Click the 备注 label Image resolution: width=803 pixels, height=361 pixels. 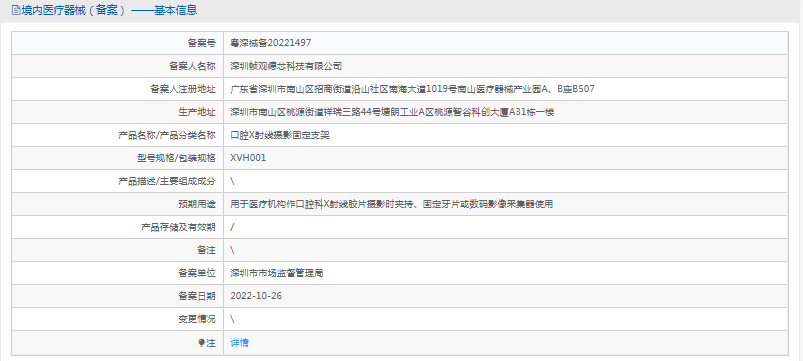click(x=206, y=250)
